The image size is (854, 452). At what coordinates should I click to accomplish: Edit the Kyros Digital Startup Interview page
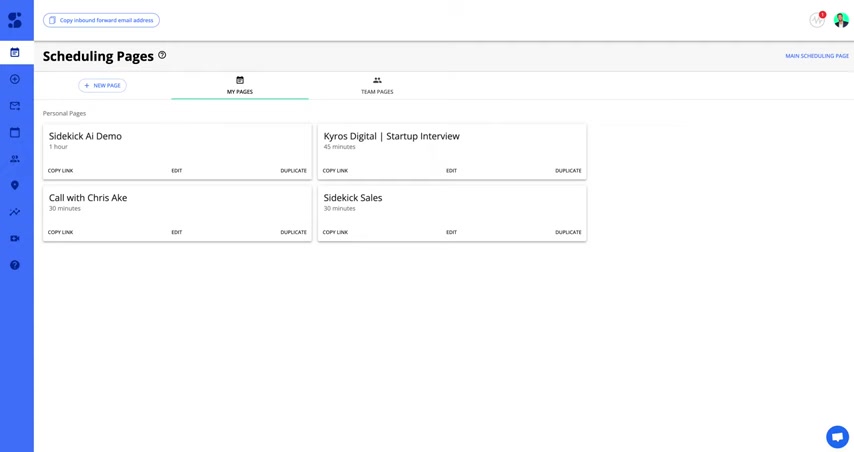click(452, 170)
